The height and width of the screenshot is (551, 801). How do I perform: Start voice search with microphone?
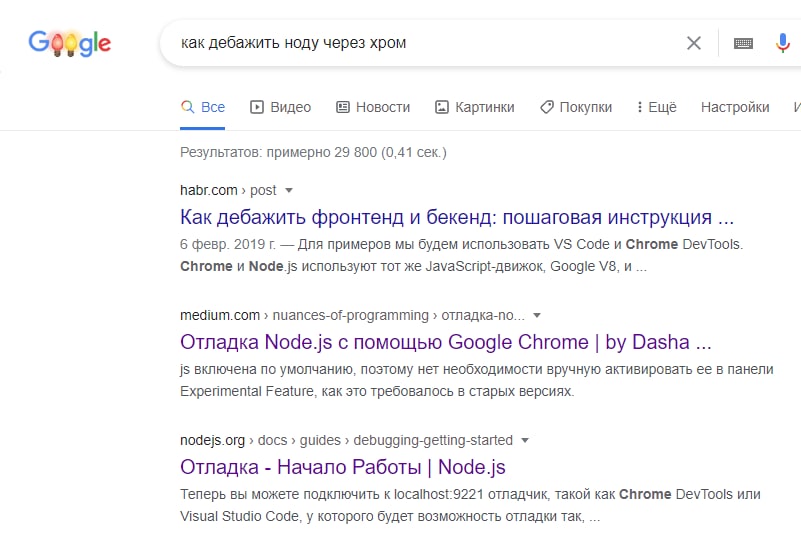click(x=783, y=43)
